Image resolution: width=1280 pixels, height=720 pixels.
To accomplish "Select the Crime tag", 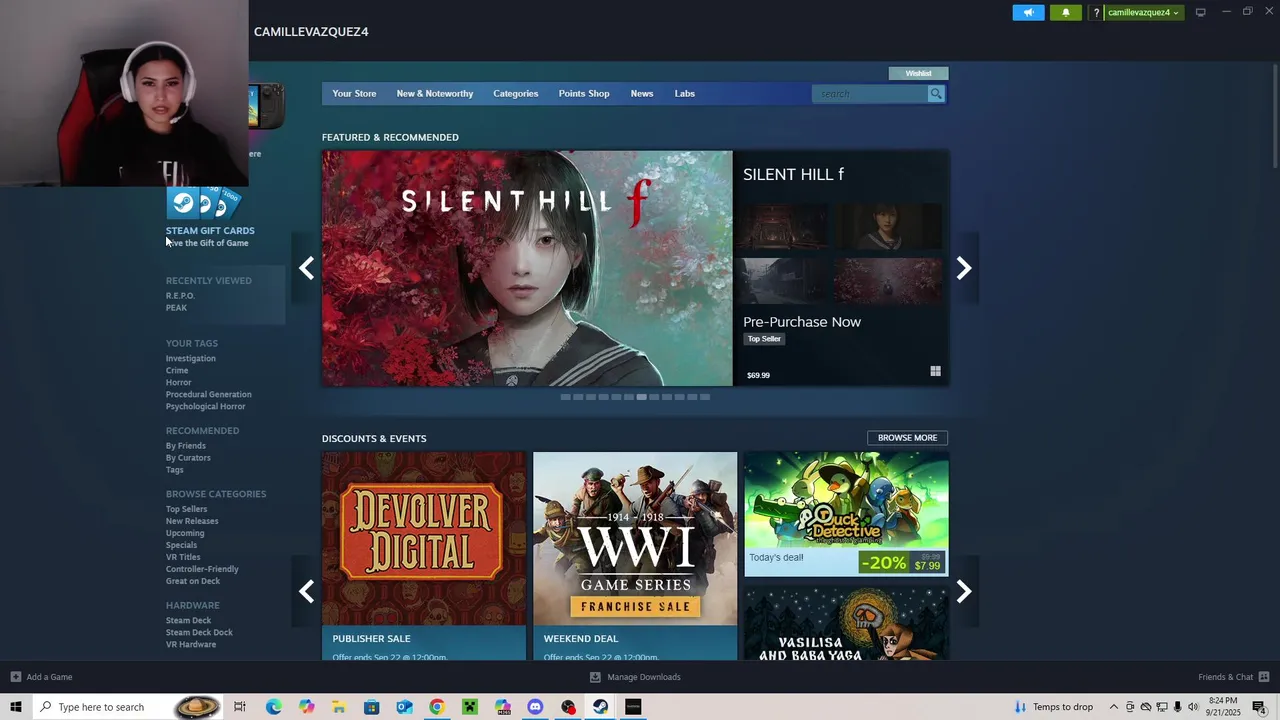I will coord(177,371).
